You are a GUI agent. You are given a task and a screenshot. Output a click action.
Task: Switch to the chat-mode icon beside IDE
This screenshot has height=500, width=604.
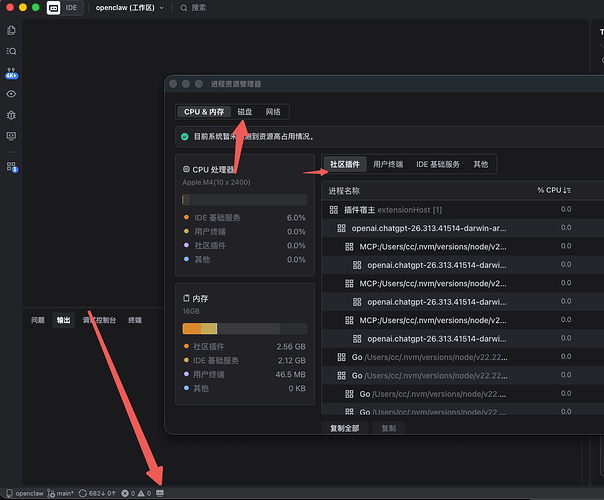pos(54,8)
